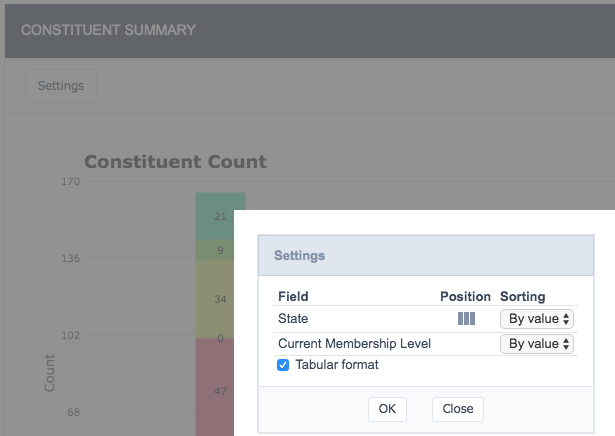This screenshot has height=436, width=615.
Task: Click the column position icon for State
Action: point(466,318)
